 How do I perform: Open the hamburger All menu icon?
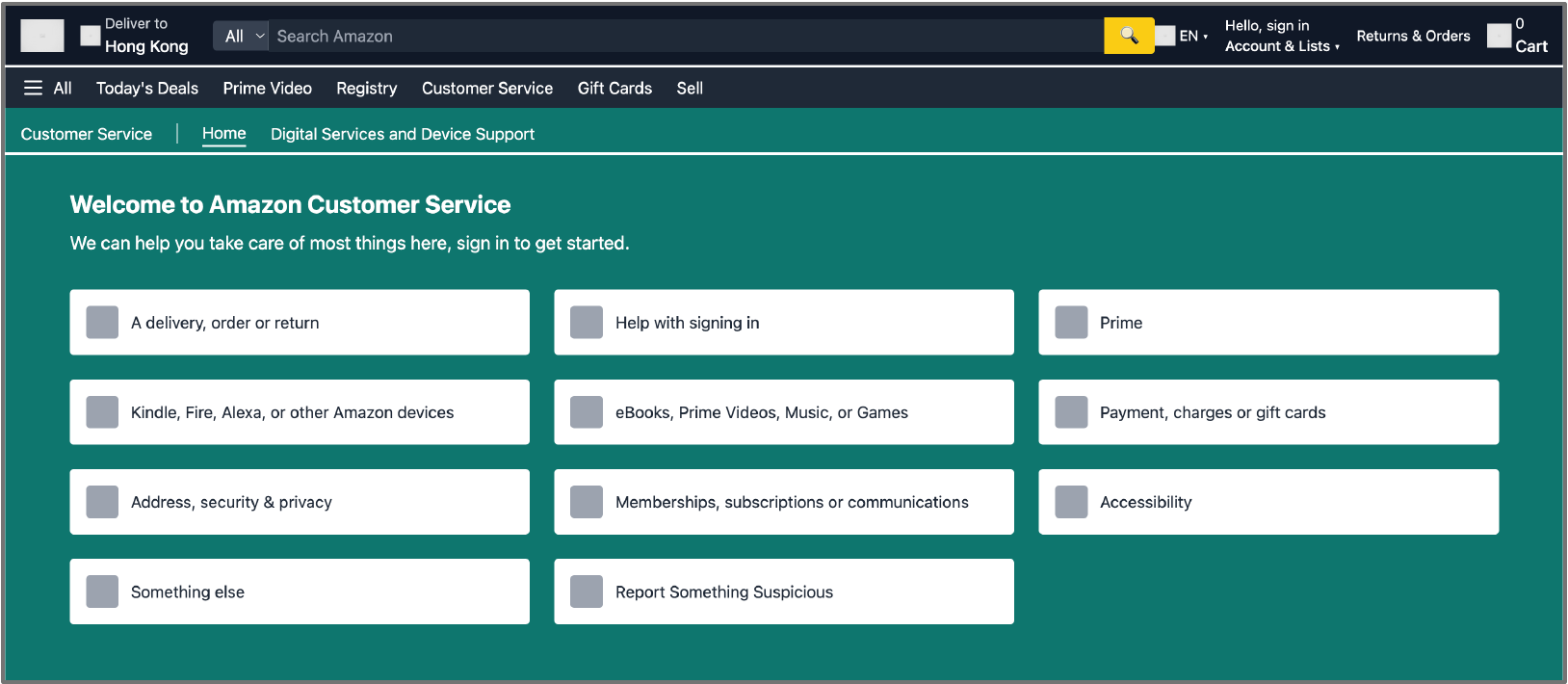coord(33,88)
